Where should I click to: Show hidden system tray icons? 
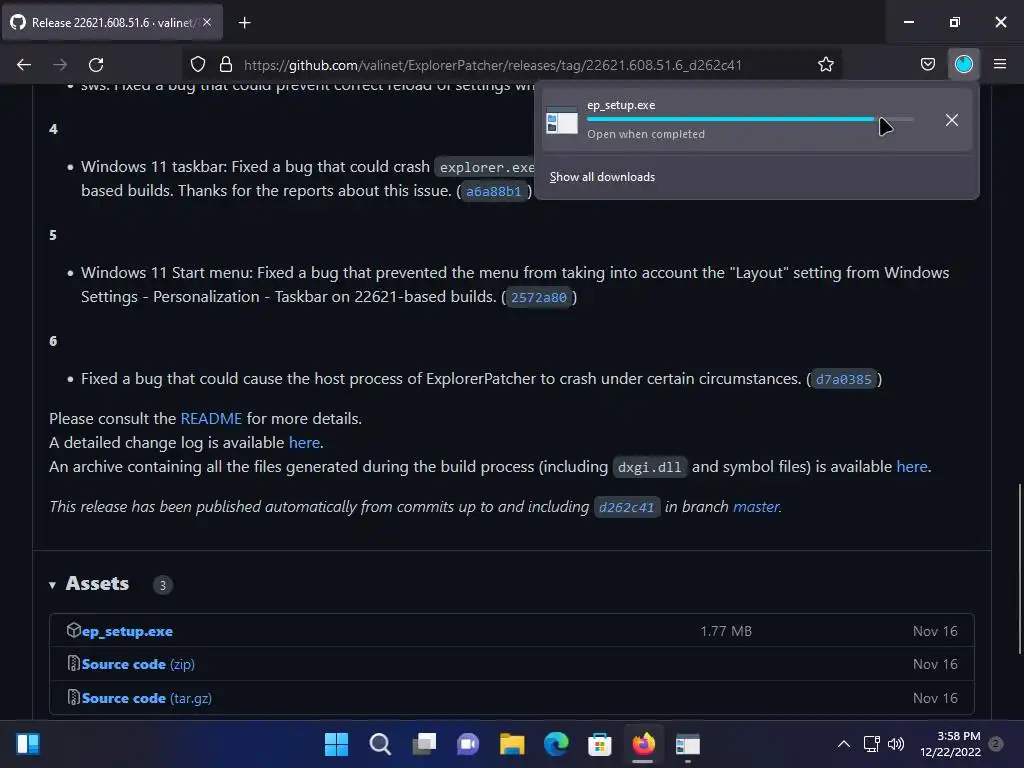pyautogui.click(x=844, y=744)
